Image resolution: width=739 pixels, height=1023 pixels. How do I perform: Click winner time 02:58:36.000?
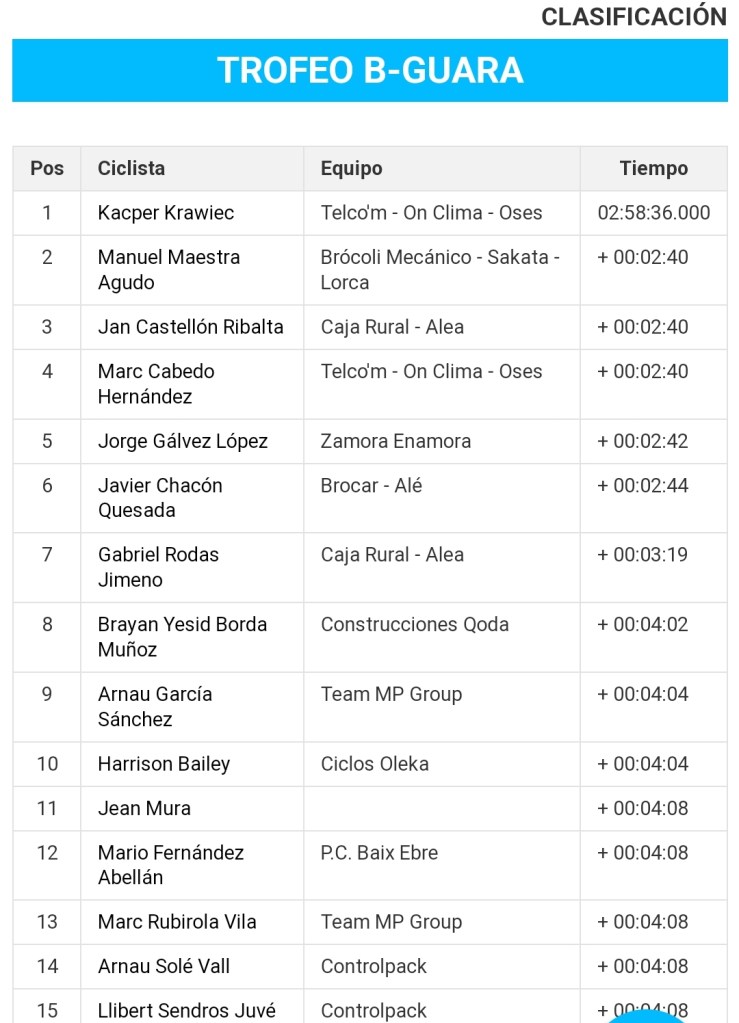tap(654, 213)
